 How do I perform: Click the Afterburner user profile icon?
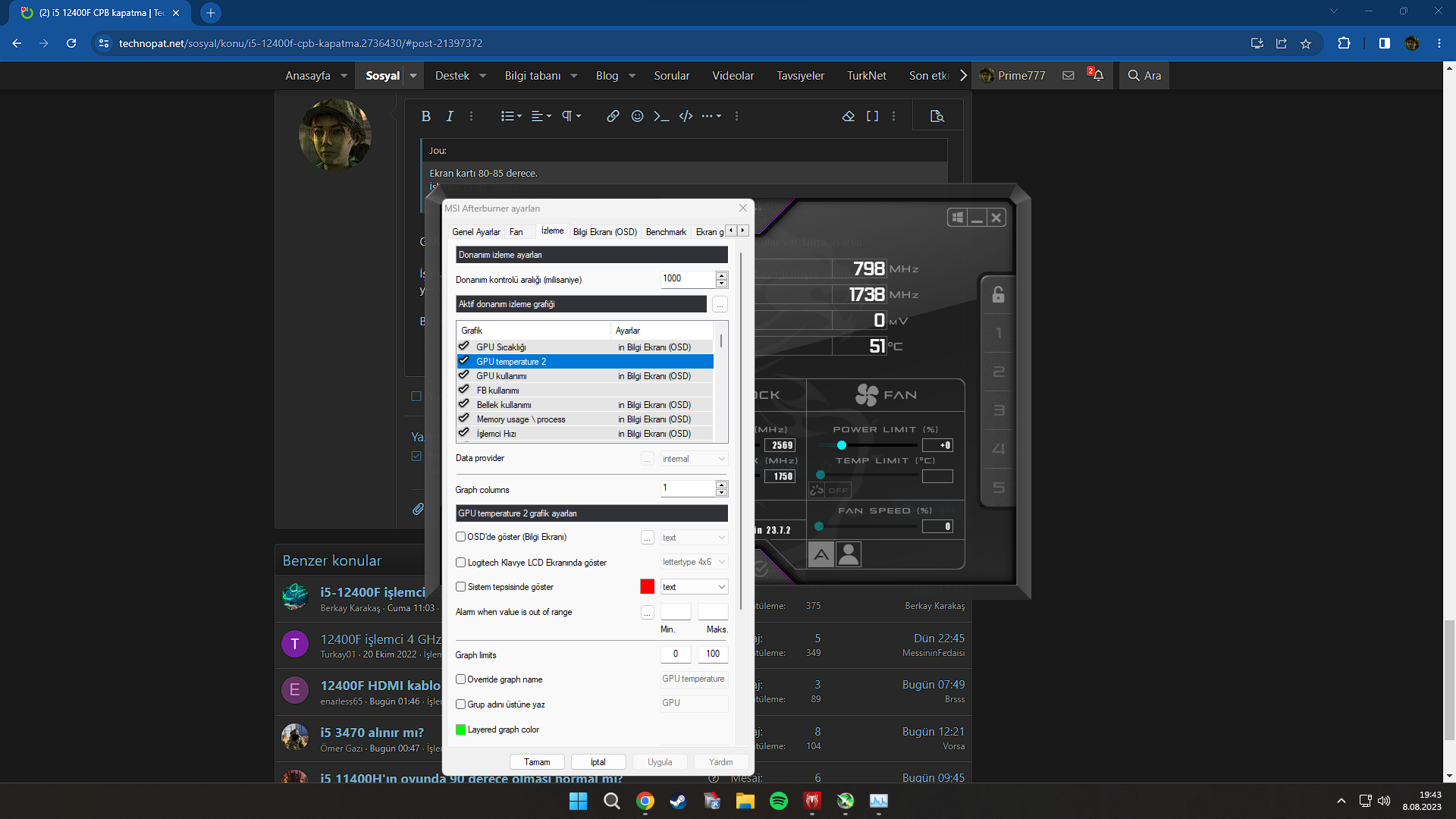[849, 554]
